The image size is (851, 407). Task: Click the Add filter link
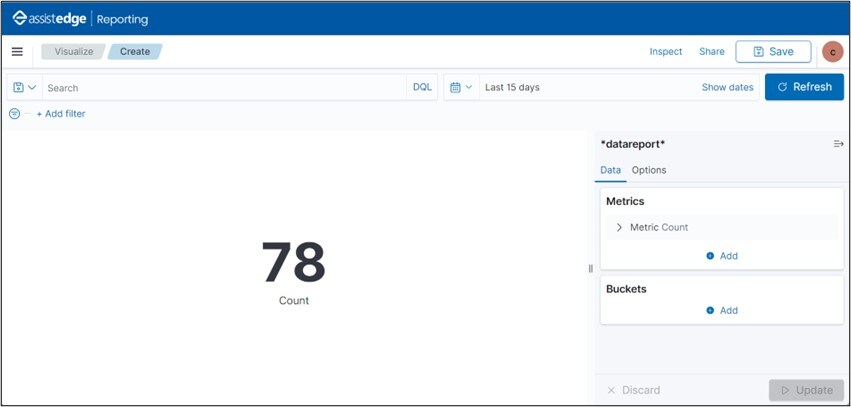pos(61,114)
